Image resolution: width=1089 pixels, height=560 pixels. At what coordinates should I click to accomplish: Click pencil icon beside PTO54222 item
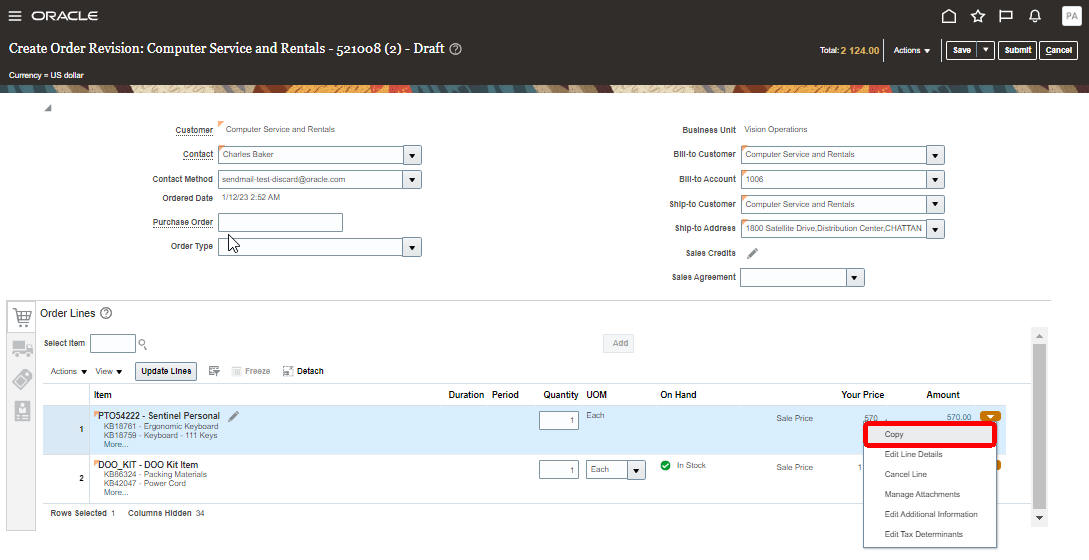pos(233,416)
